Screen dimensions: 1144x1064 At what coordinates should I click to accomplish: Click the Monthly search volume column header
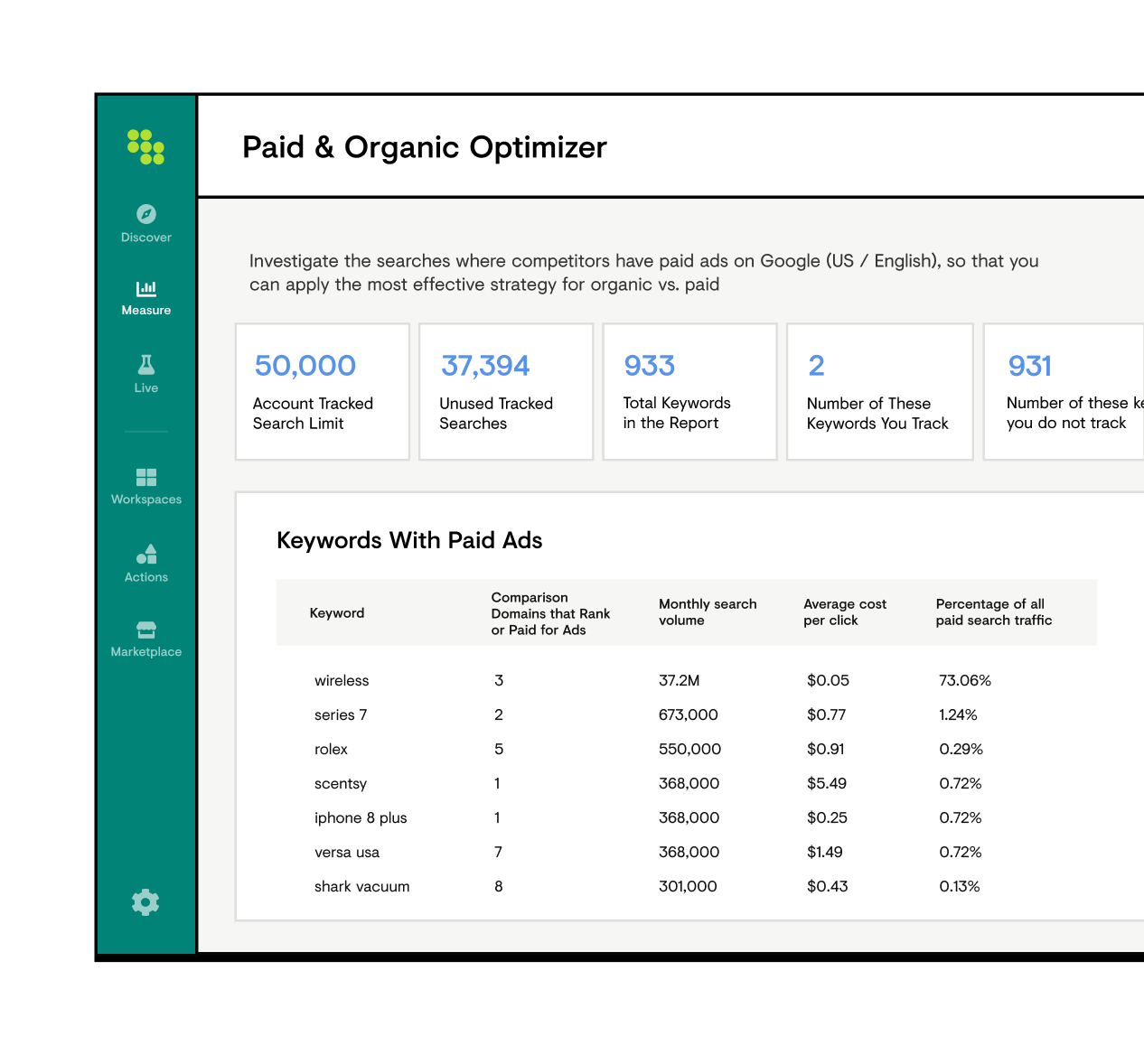tap(708, 612)
